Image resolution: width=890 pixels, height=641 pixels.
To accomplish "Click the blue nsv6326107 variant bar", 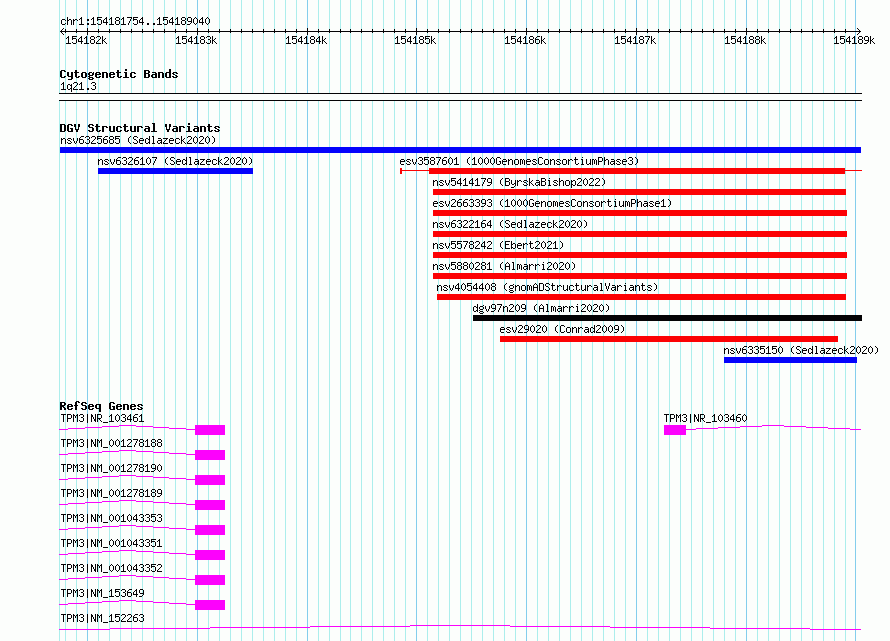I will [175, 171].
